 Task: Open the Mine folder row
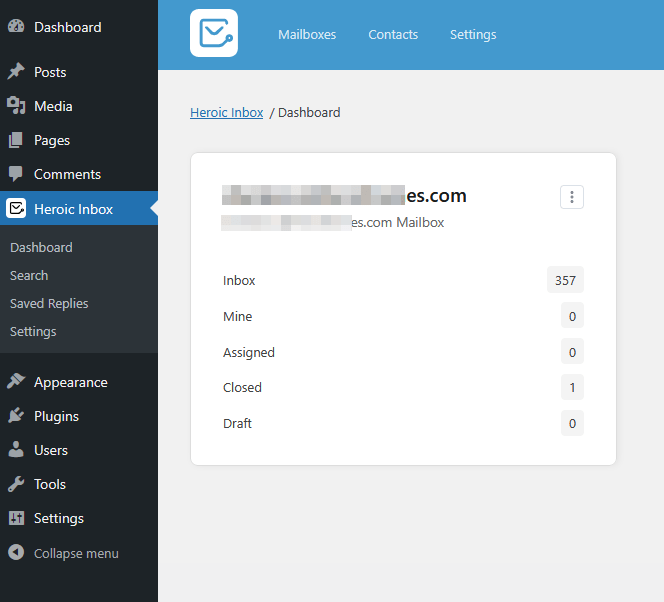click(403, 316)
